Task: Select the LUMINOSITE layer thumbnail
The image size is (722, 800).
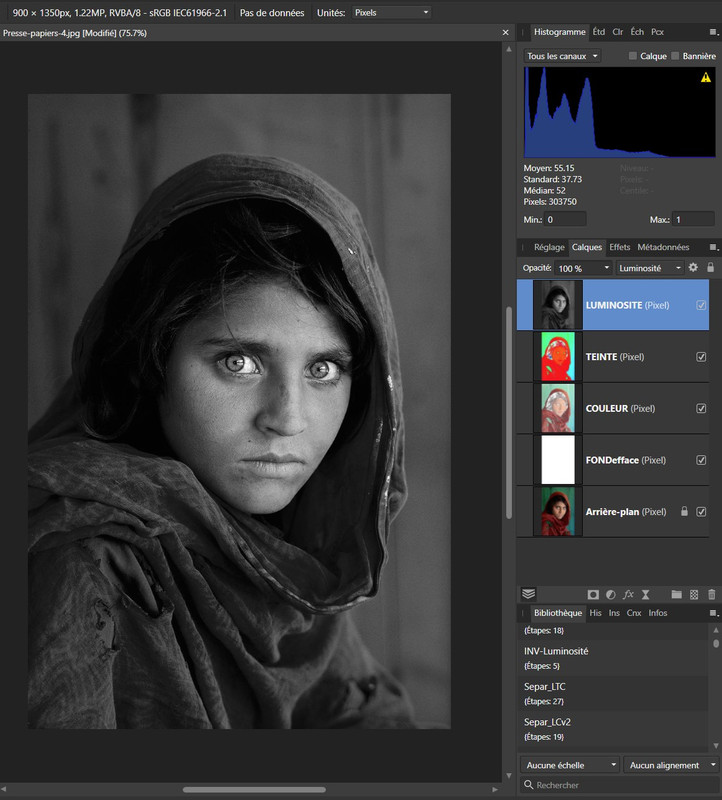Action: click(x=558, y=305)
